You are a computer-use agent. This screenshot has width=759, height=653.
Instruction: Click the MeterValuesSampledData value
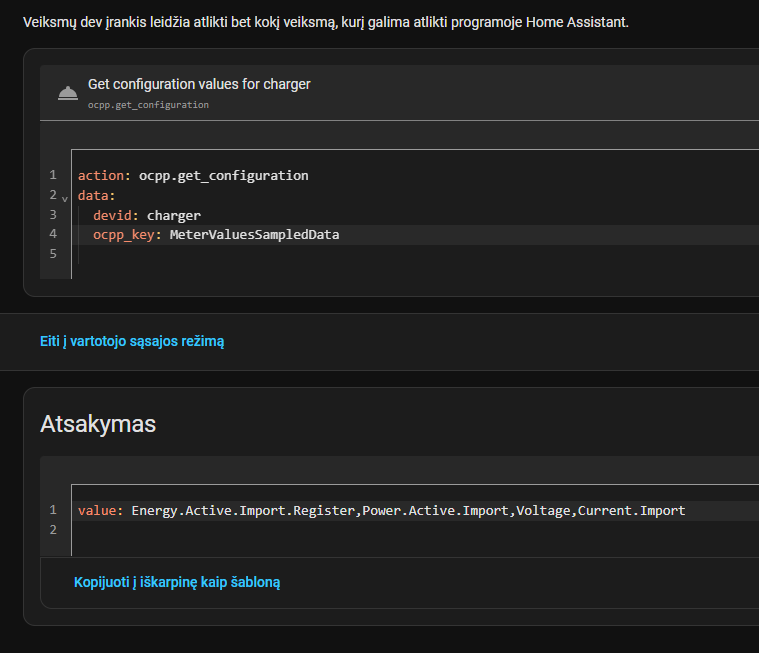[x=254, y=235]
